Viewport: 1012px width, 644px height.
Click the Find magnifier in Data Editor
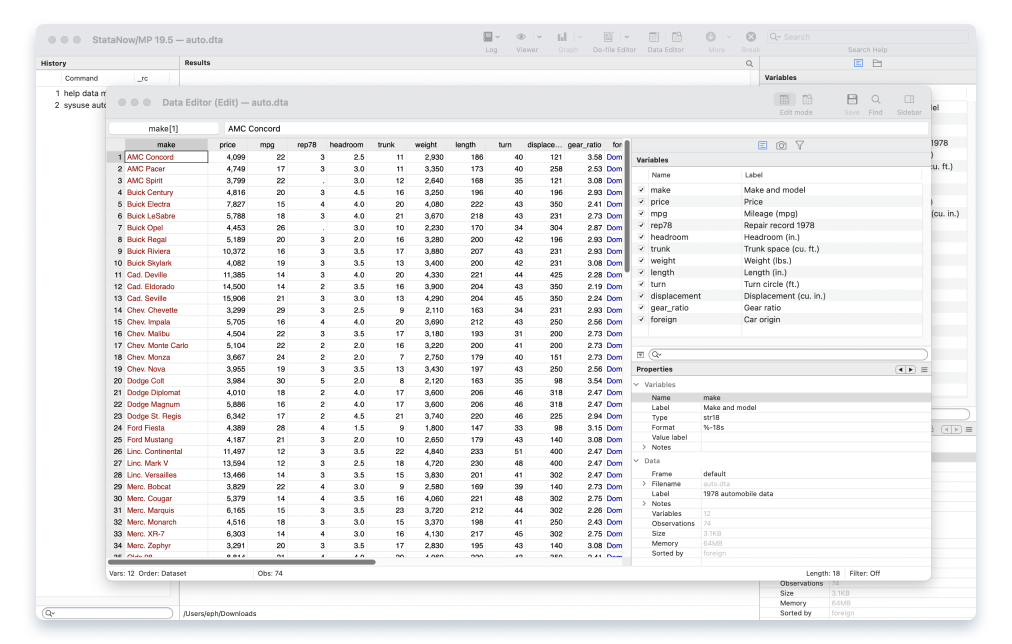coord(876,99)
